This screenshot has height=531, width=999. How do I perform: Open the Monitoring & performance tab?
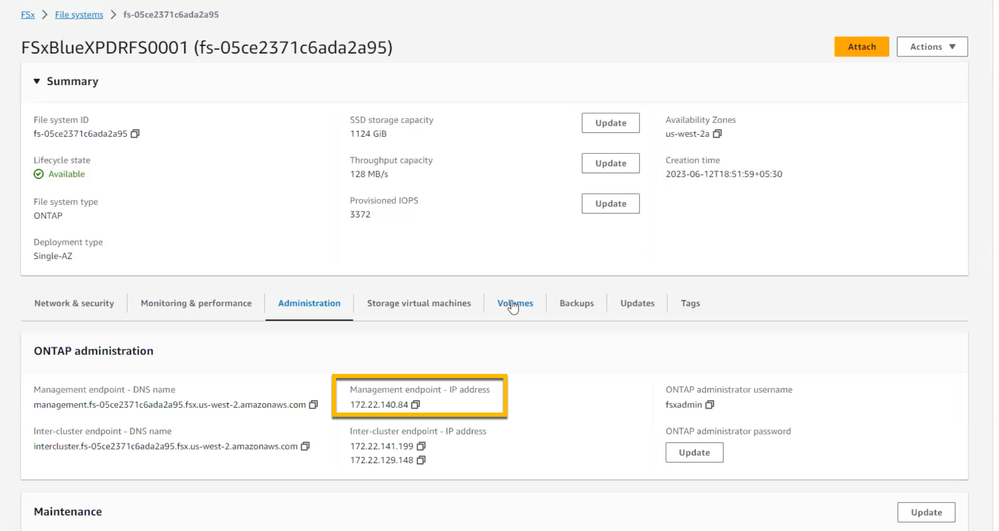(x=196, y=303)
